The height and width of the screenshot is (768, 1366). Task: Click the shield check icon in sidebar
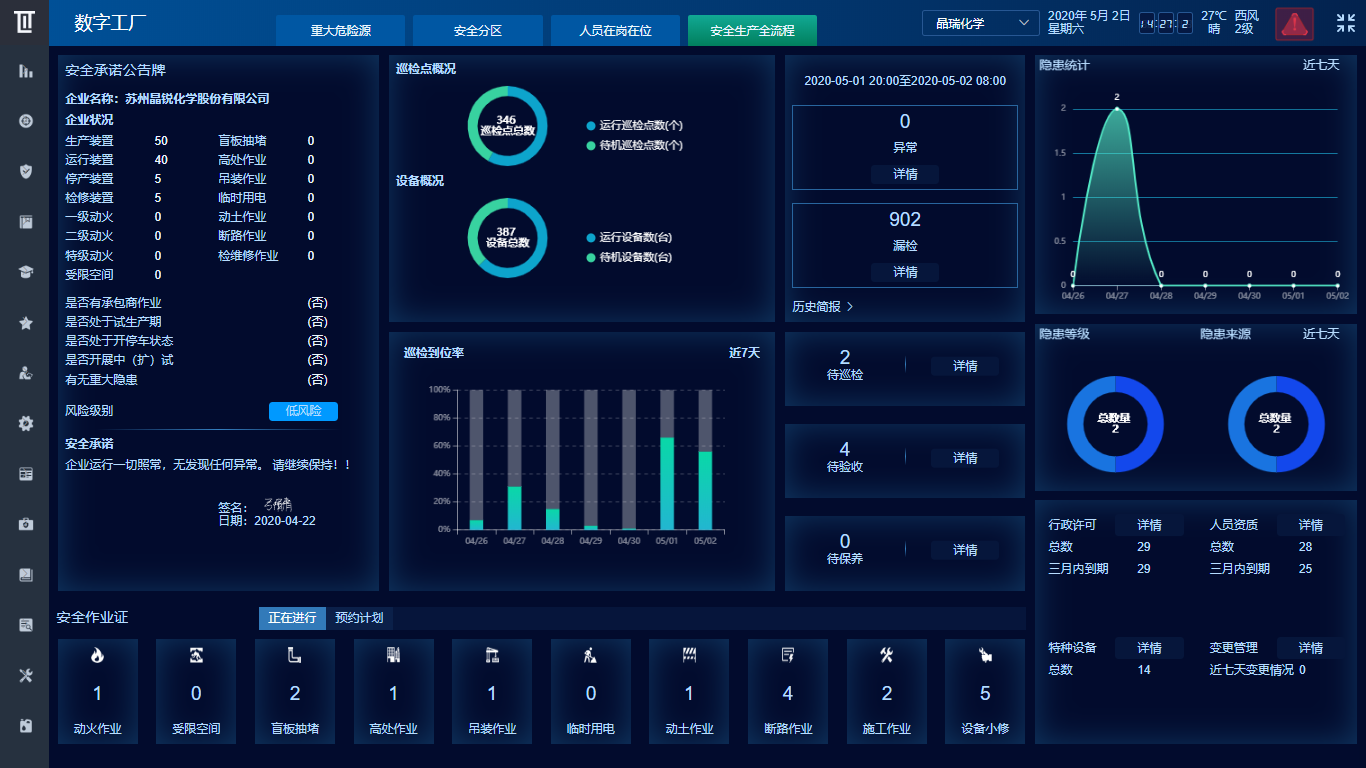26,171
